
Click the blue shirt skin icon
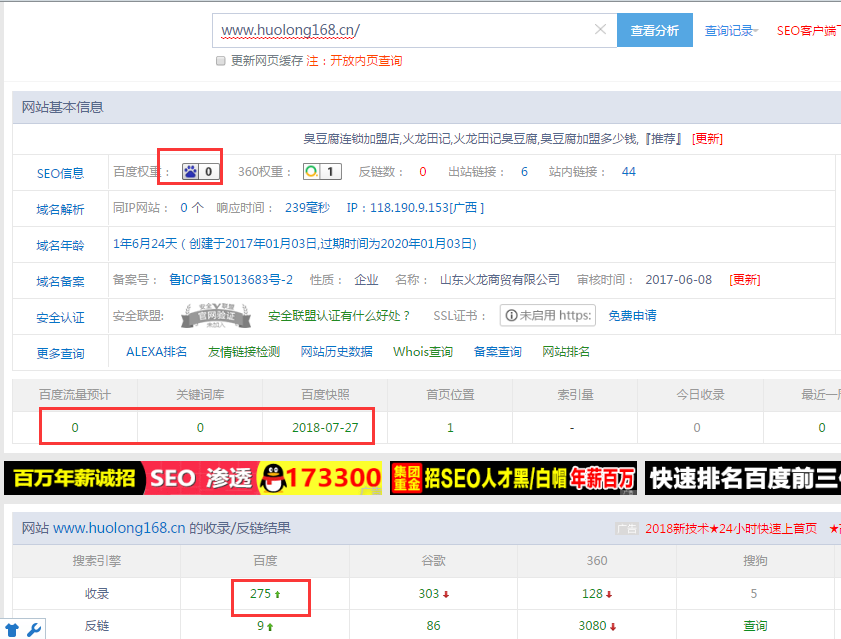tap(12, 629)
